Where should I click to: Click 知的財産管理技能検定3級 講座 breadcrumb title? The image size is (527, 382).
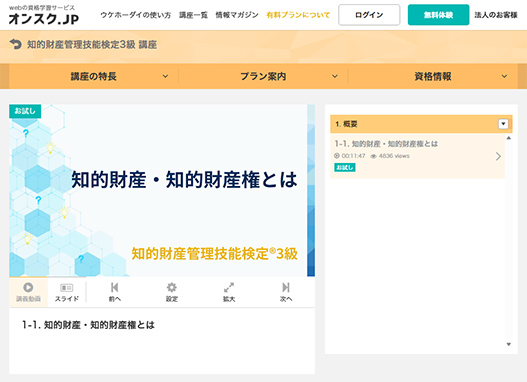coord(92,44)
